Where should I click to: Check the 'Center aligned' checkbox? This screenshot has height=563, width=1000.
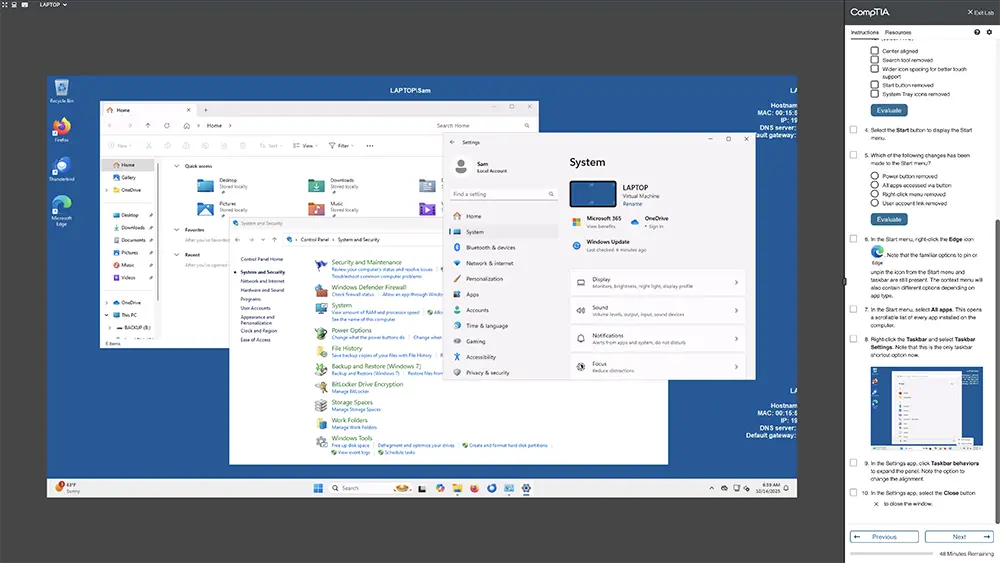click(x=875, y=51)
